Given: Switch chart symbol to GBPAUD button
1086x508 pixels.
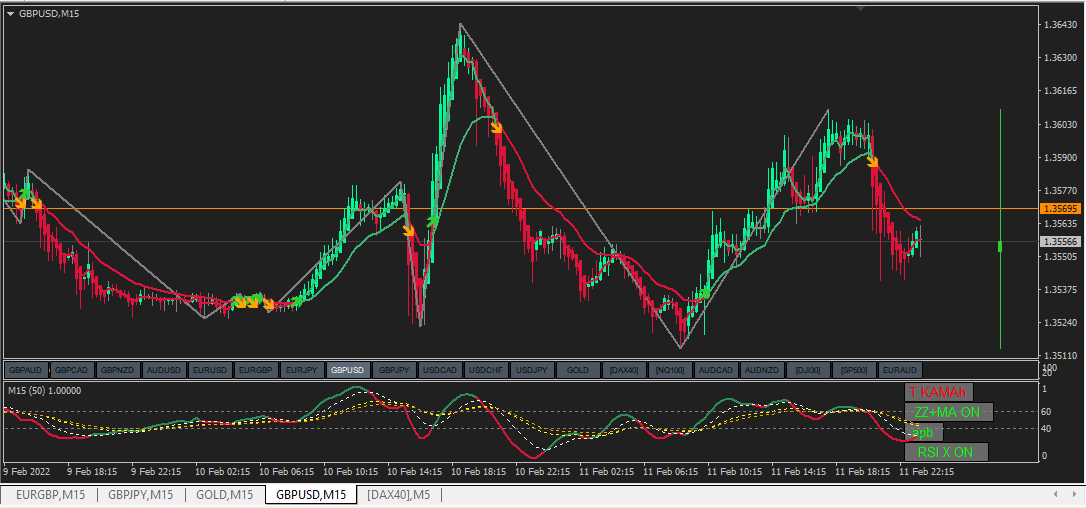Looking at the screenshot, I should coord(26,370).
